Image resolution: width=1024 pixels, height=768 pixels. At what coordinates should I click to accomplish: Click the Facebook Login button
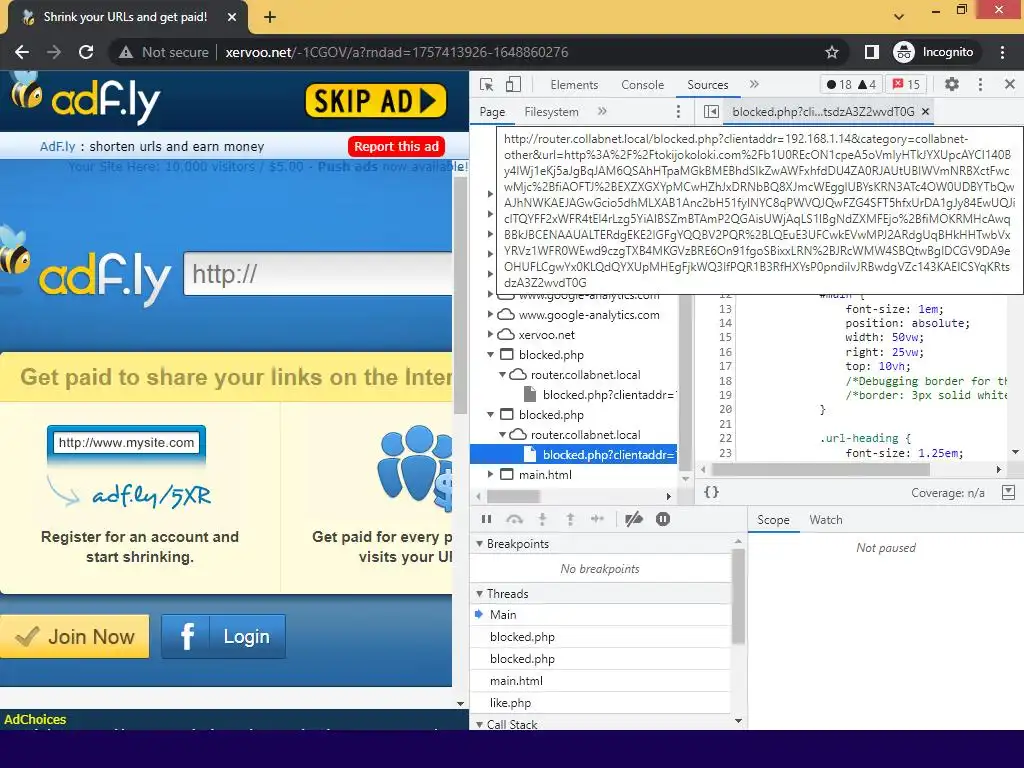tap(223, 636)
